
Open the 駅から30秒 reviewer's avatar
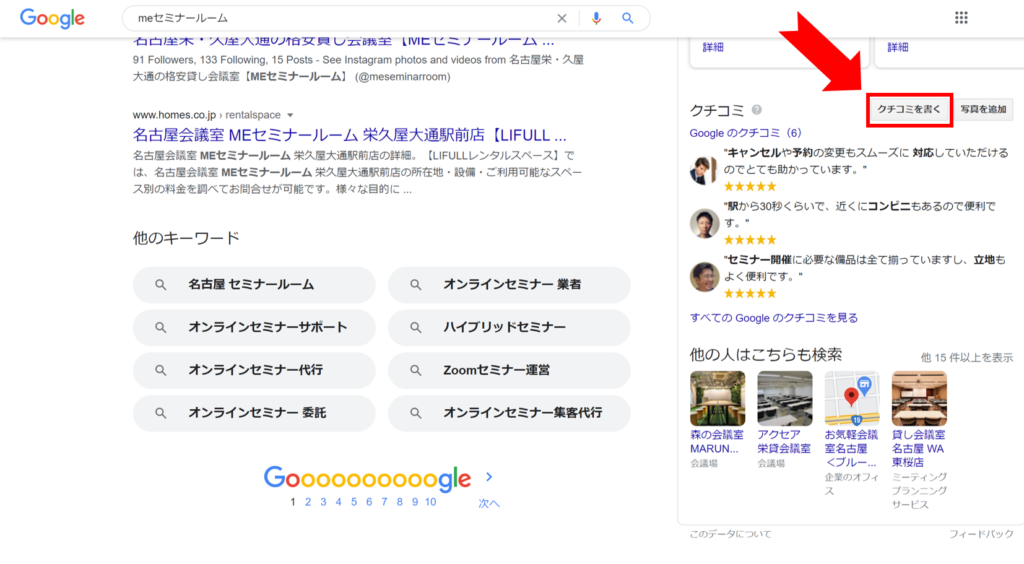click(704, 224)
